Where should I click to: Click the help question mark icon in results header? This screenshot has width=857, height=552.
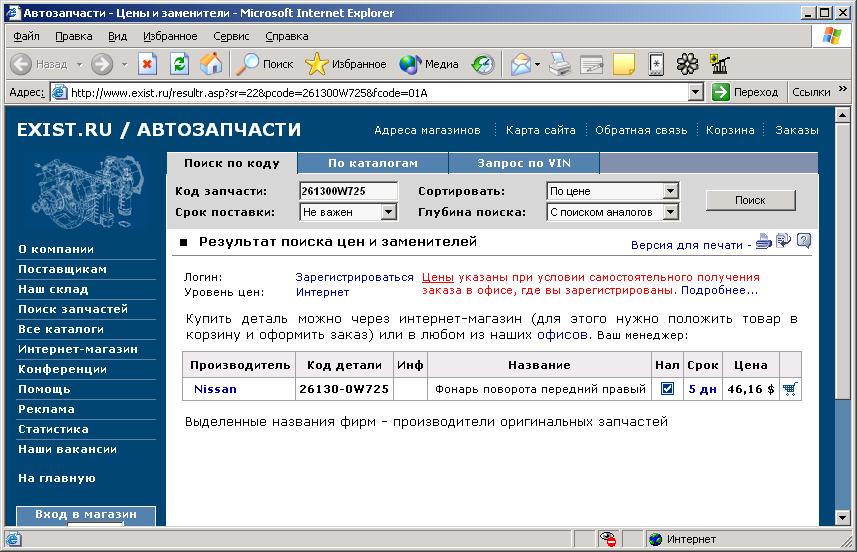803,240
